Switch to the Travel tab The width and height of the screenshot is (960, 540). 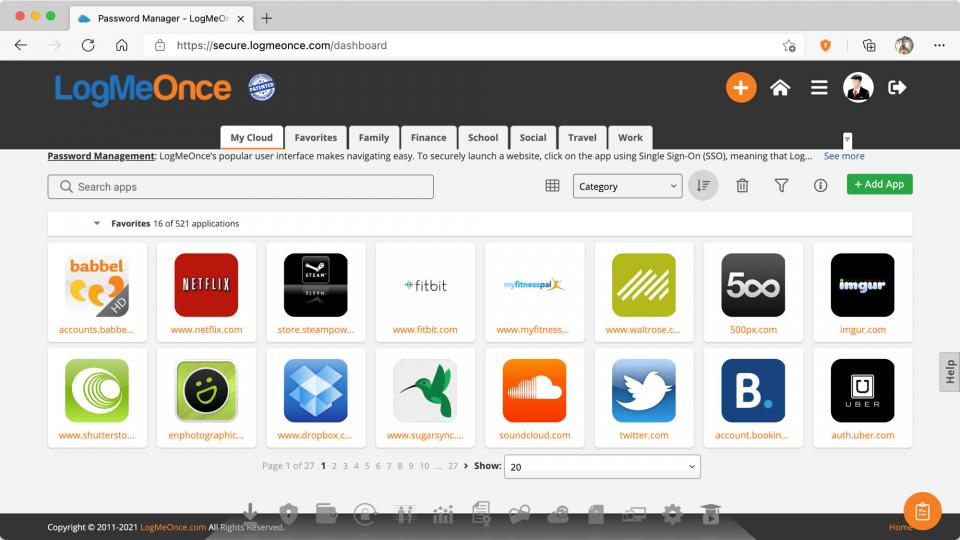(582, 138)
